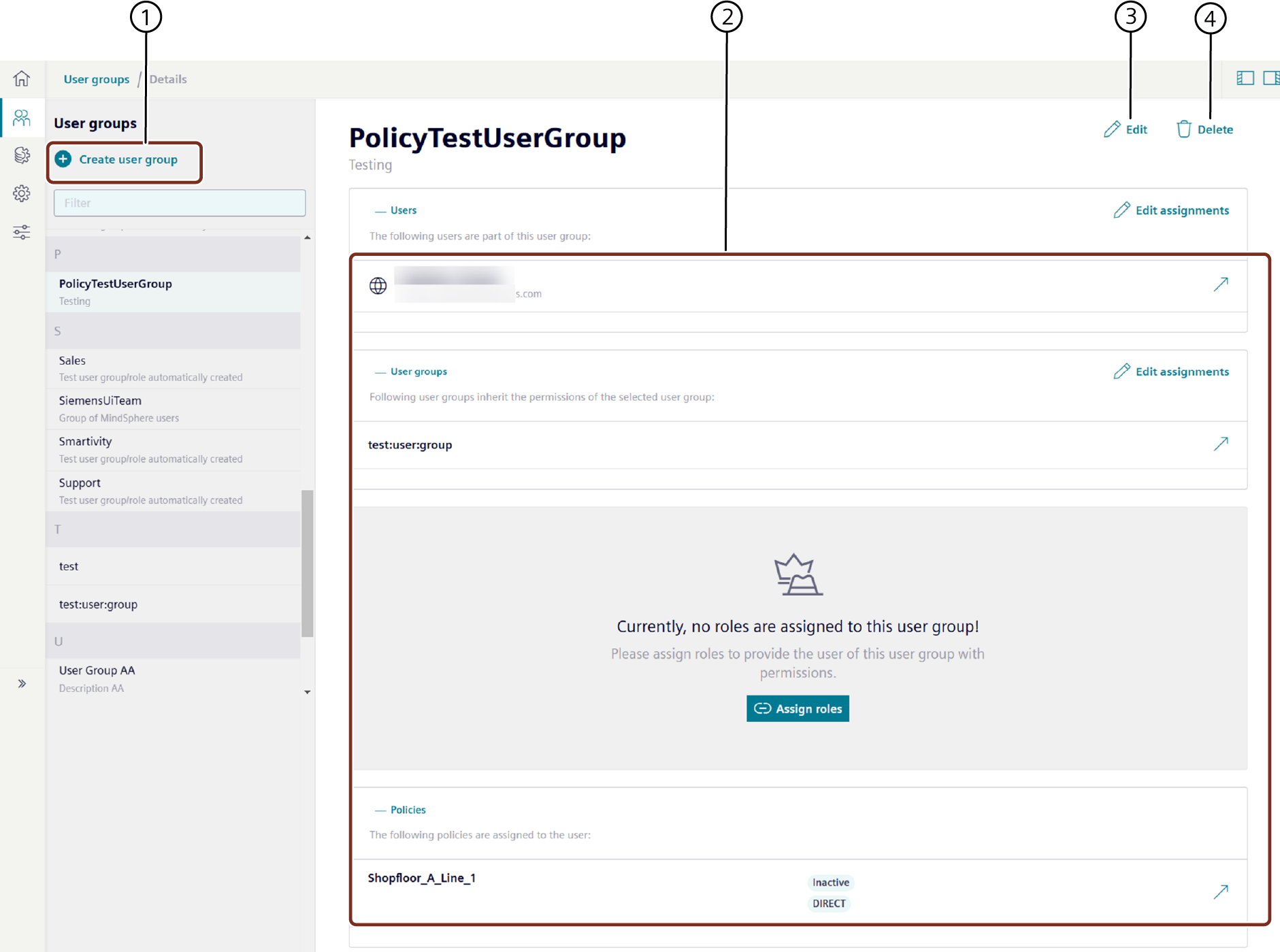This screenshot has width=1280, height=952.
Task: Click the user group list scrollbar thumb
Action: click(x=308, y=563)
